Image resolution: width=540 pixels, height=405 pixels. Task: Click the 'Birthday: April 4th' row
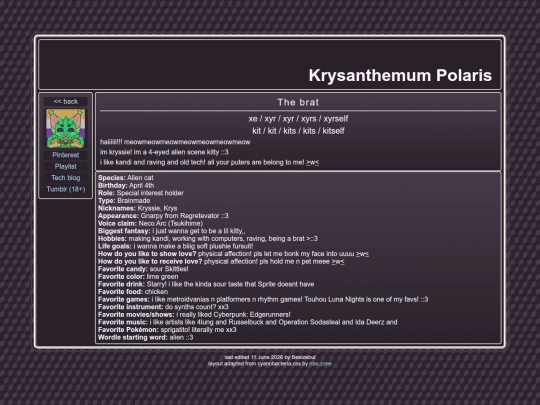pos(126,185)
